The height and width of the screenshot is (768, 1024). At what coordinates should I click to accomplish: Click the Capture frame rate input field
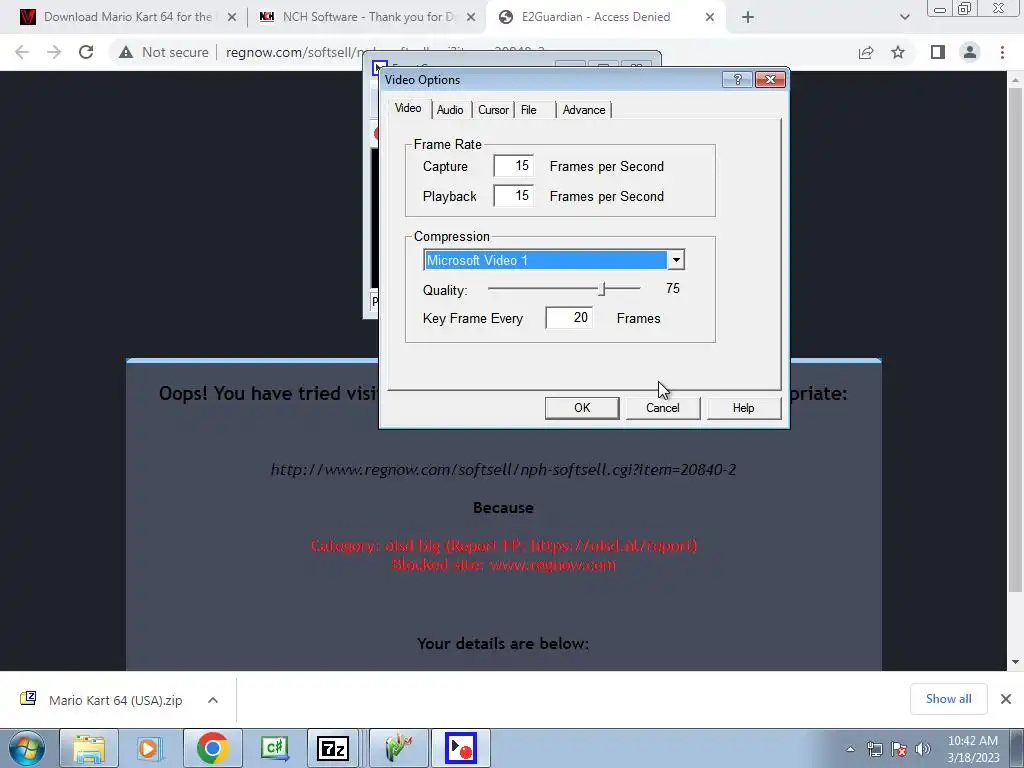513,166
